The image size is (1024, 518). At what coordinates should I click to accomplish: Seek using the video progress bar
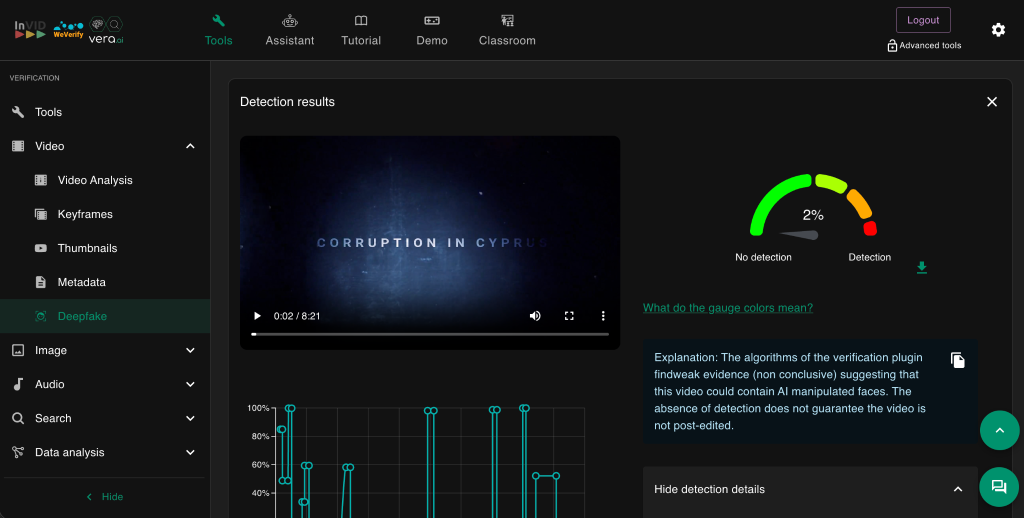tap(429, 334)
